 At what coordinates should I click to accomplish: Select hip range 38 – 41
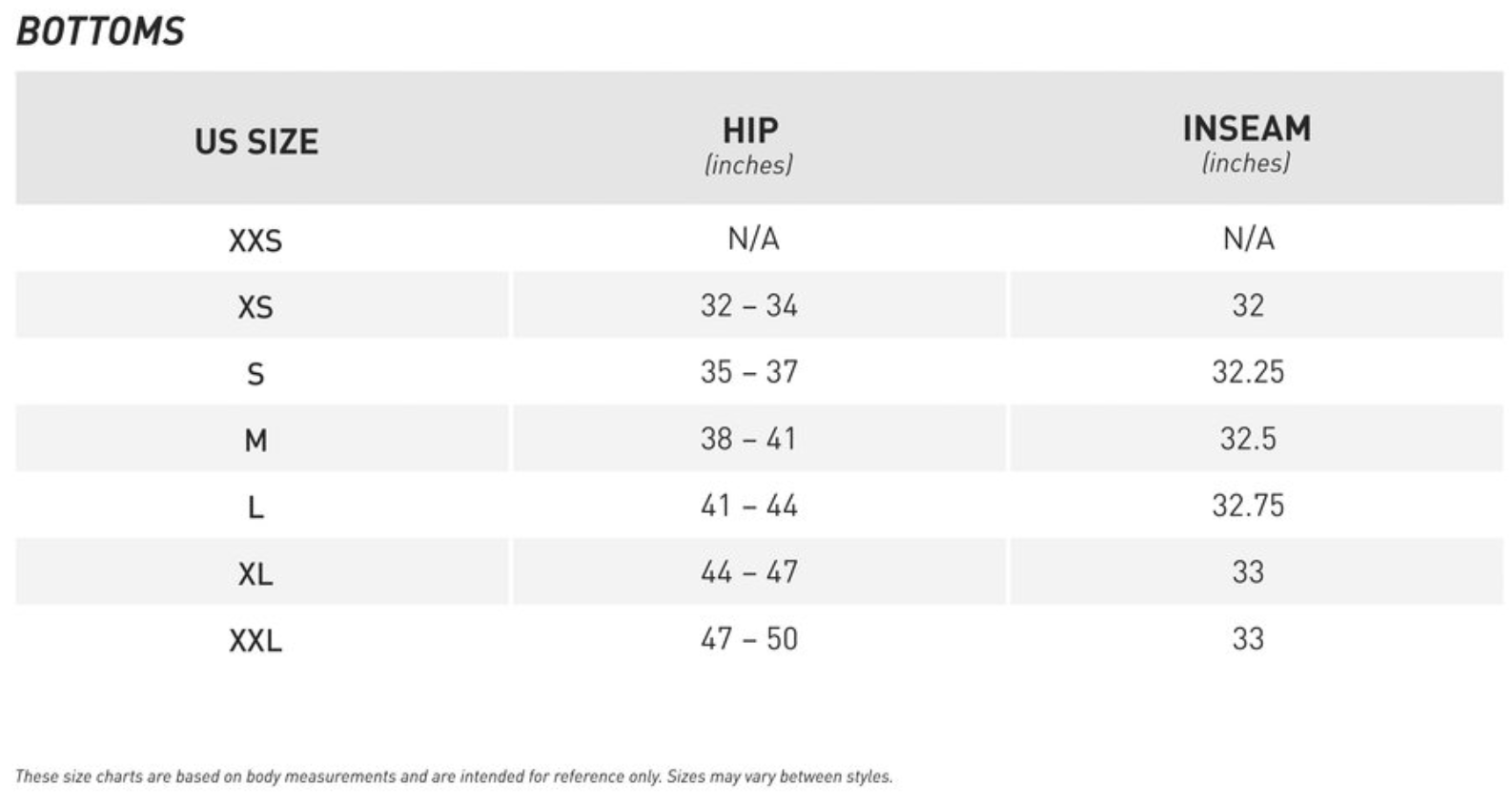(x=749, y=439)
